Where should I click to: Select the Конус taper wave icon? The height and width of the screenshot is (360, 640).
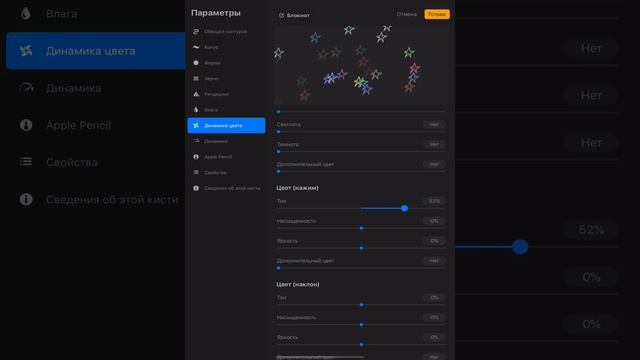tap(196, 47)
